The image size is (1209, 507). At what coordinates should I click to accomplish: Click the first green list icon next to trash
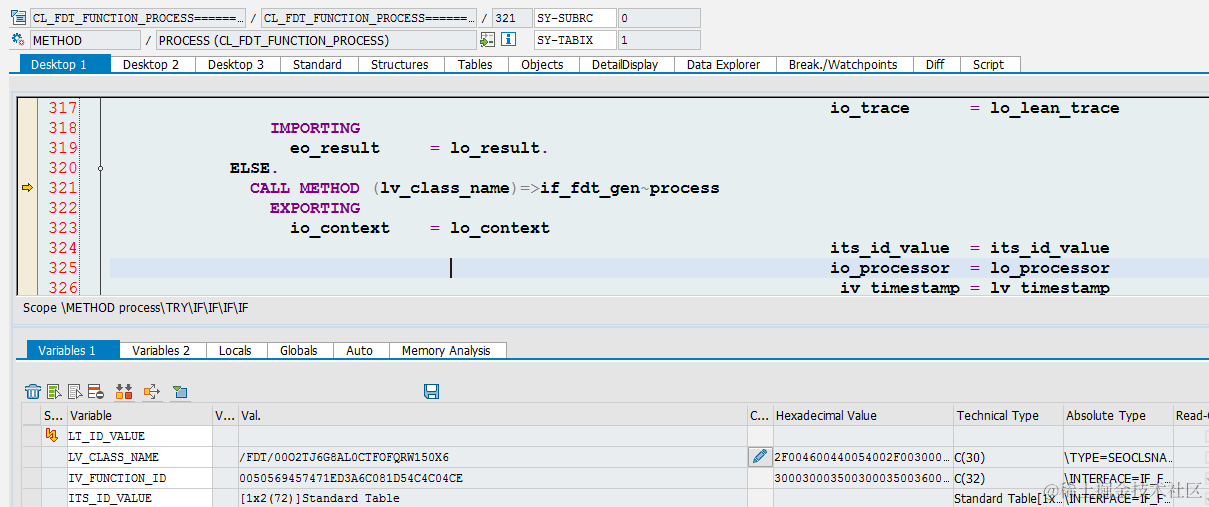[x=54, y=391]
